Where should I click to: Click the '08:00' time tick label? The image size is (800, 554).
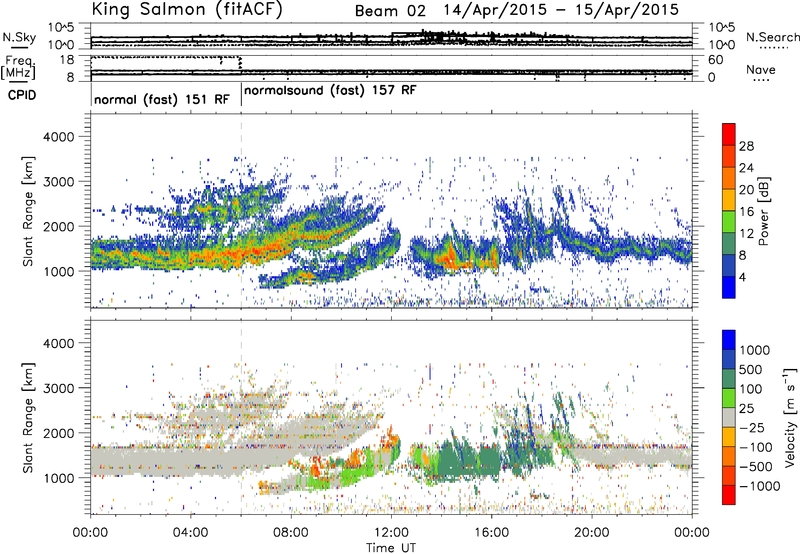[291, 533]
